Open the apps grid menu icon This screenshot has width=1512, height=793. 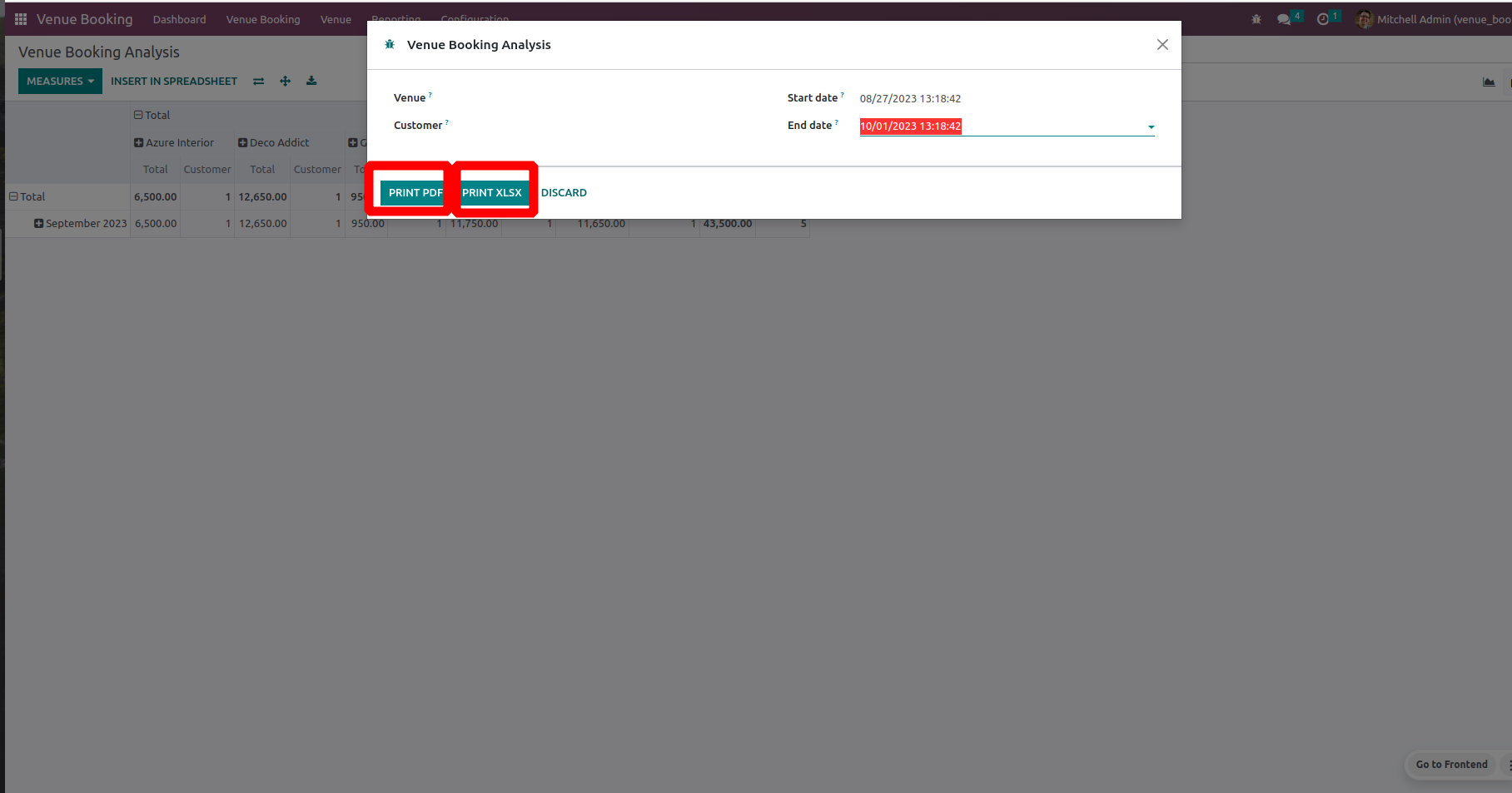pos(21,19)
